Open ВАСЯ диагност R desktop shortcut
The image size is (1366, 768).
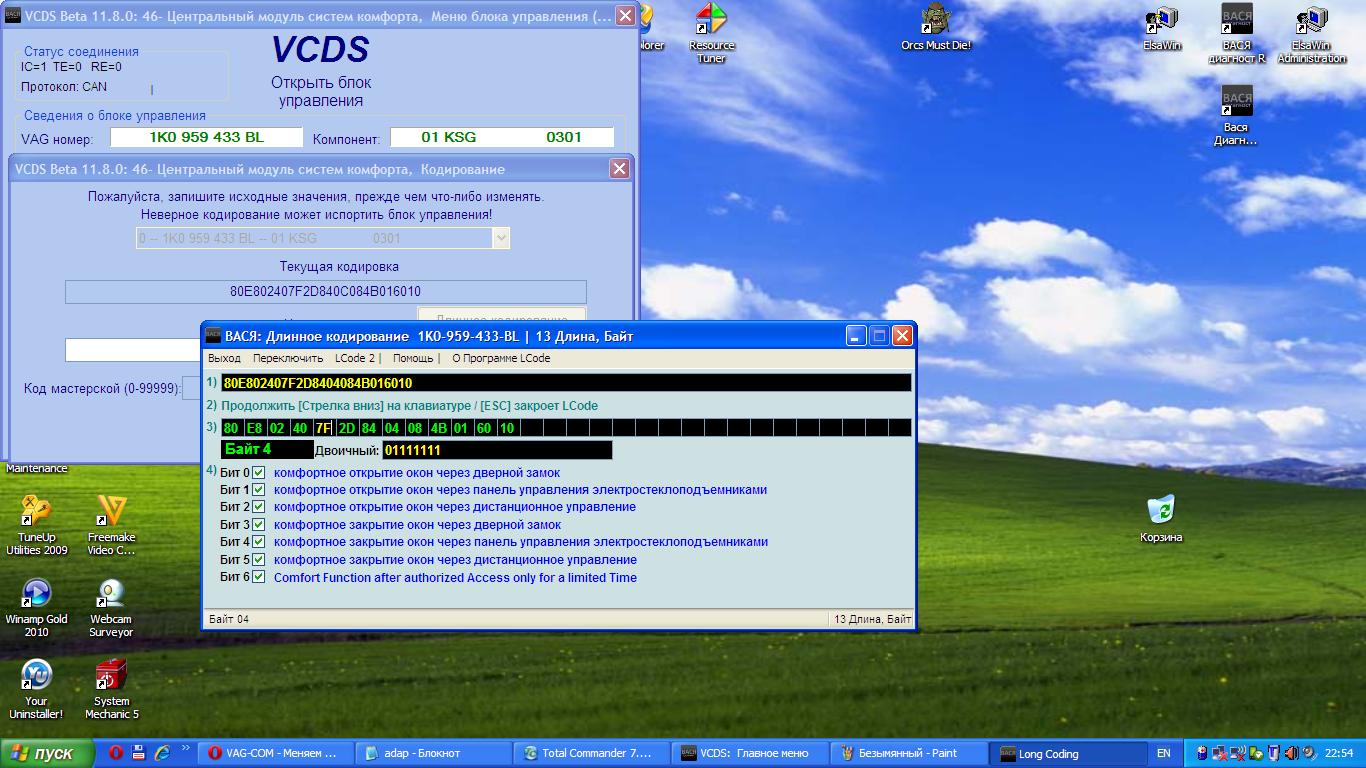click(x=1237, y=32)
